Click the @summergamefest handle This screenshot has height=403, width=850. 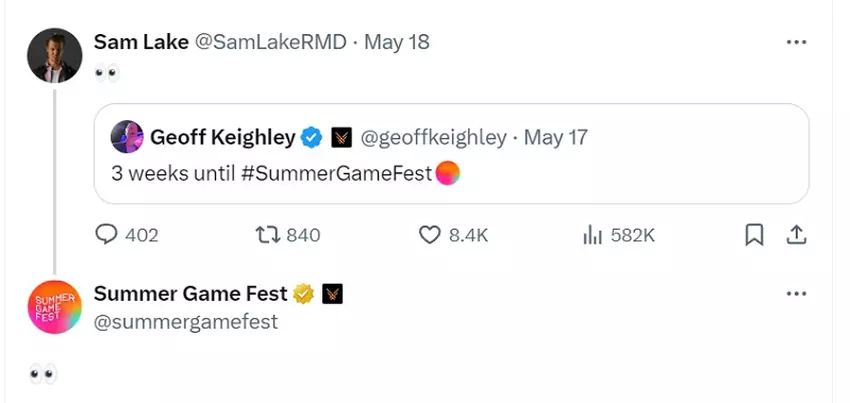185,322
